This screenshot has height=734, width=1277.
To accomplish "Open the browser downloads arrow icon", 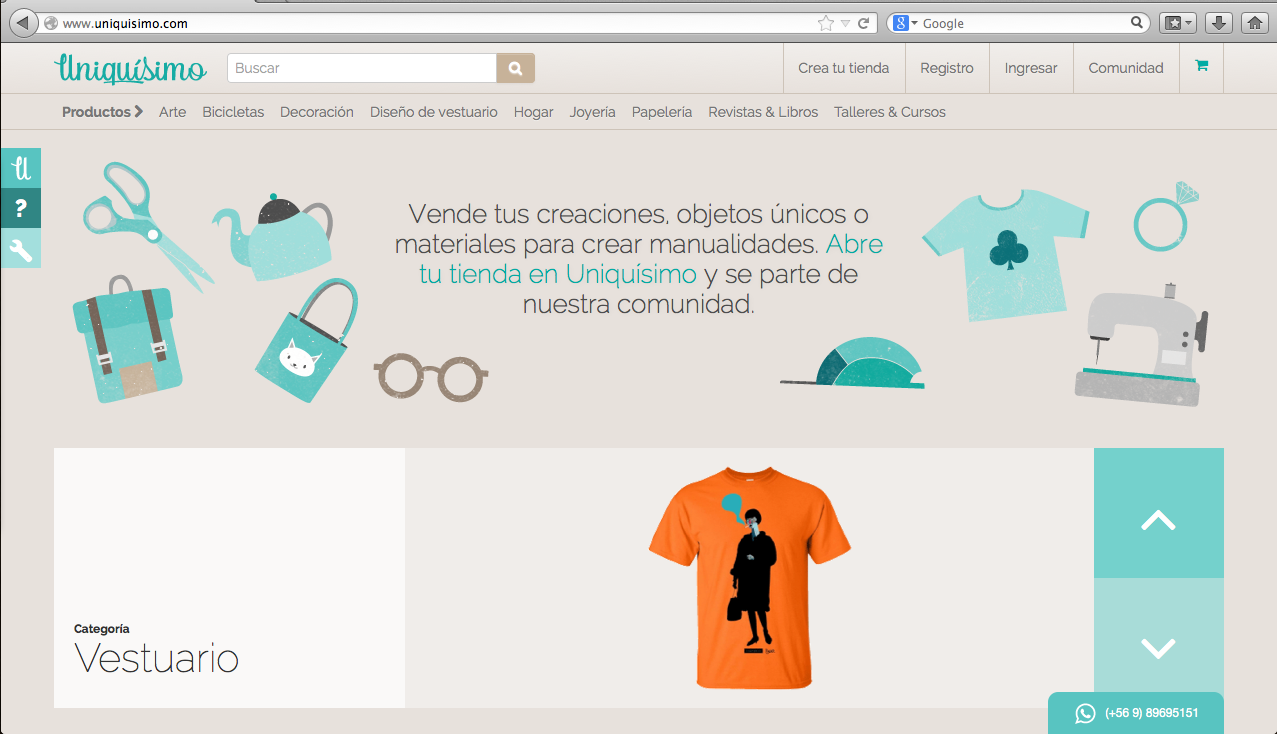I will click(x=1218, y=23).
